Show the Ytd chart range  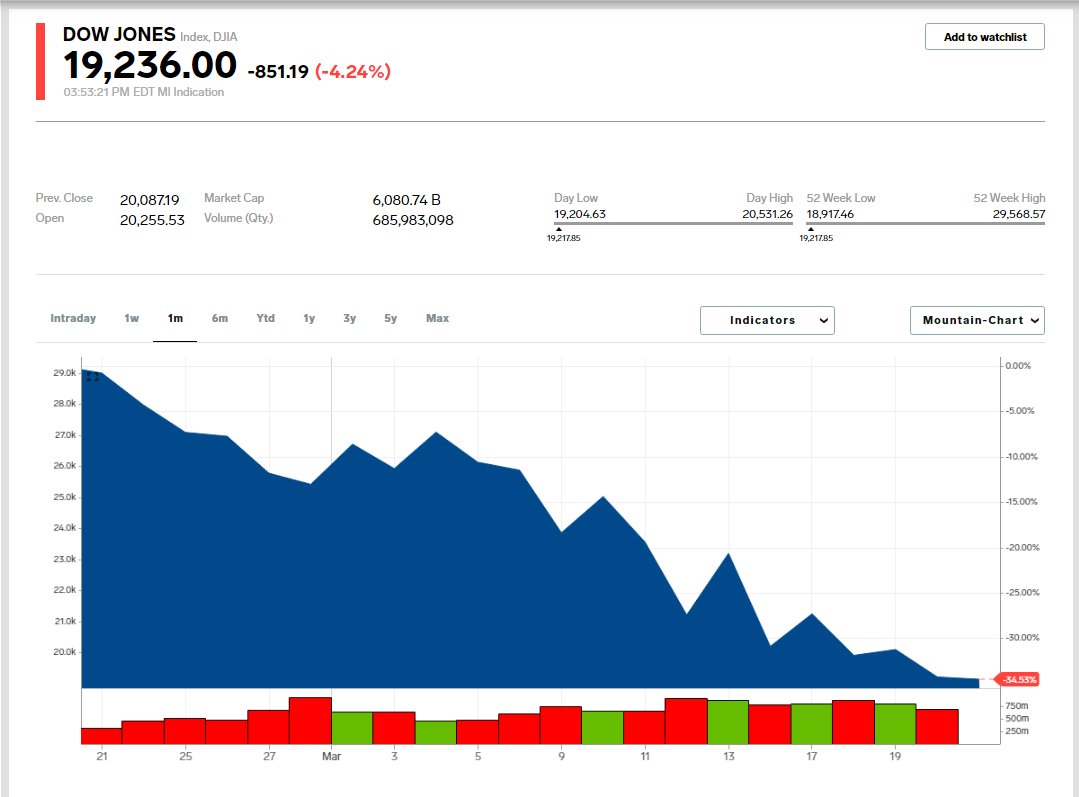click(x=266, y=318)
